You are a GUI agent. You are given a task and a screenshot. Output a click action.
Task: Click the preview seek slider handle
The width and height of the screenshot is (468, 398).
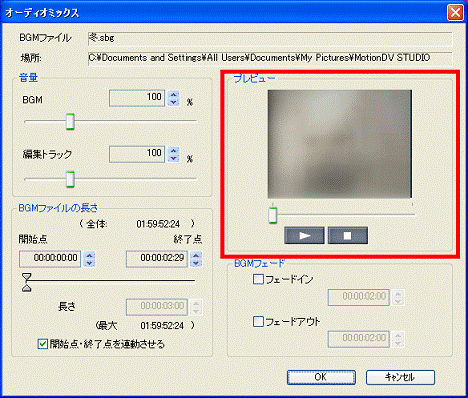(x=273, y=215)
